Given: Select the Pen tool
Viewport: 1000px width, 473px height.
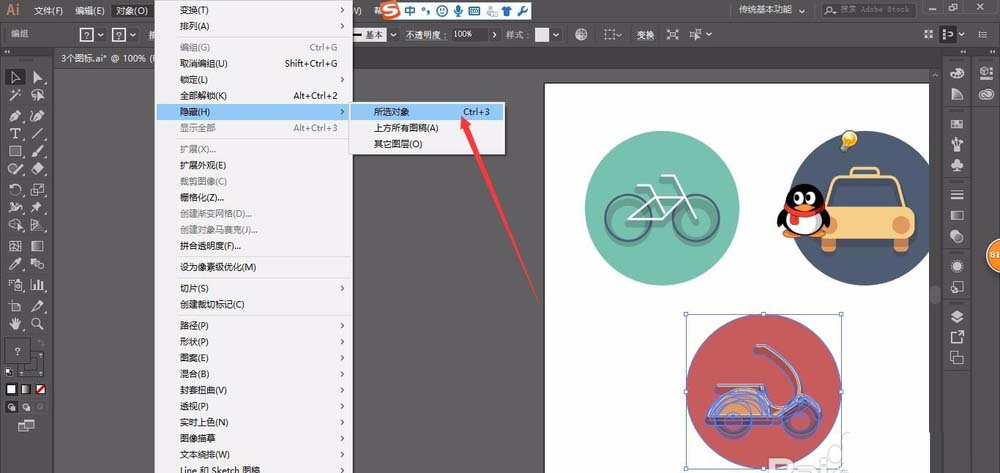Looking at the screenshot, I should (16, 115).
